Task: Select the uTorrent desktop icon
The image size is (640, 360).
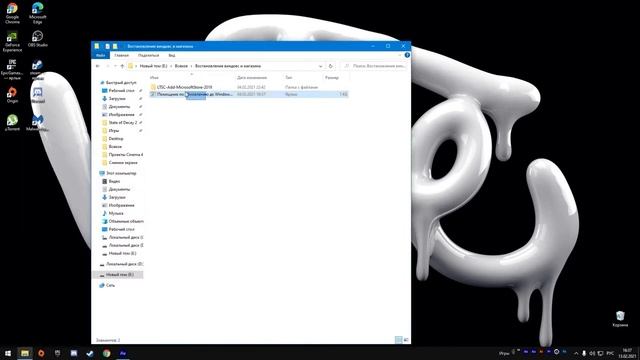Action: [12, 122]
